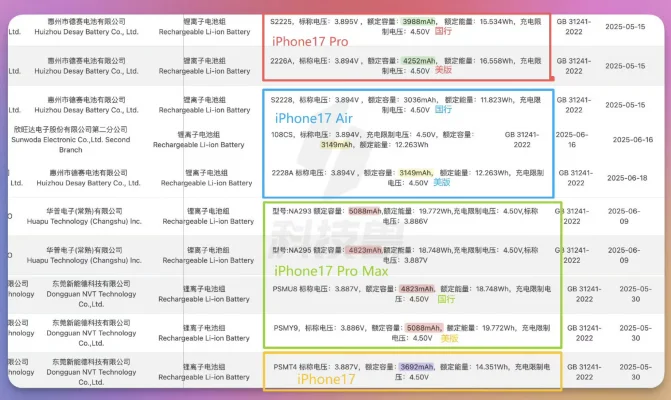Select the PSMY9 model code
This screenshot has height=400, width=671.
click(285, 328)
